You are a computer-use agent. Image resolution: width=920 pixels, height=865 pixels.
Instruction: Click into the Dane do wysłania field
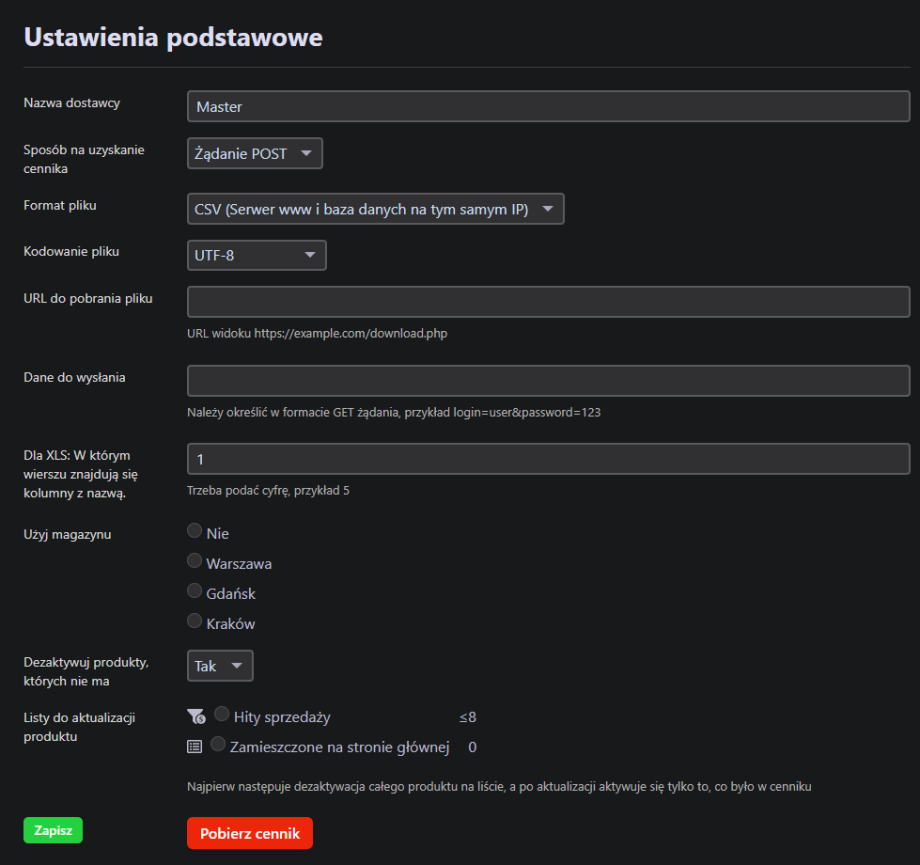tap(548, 381)
